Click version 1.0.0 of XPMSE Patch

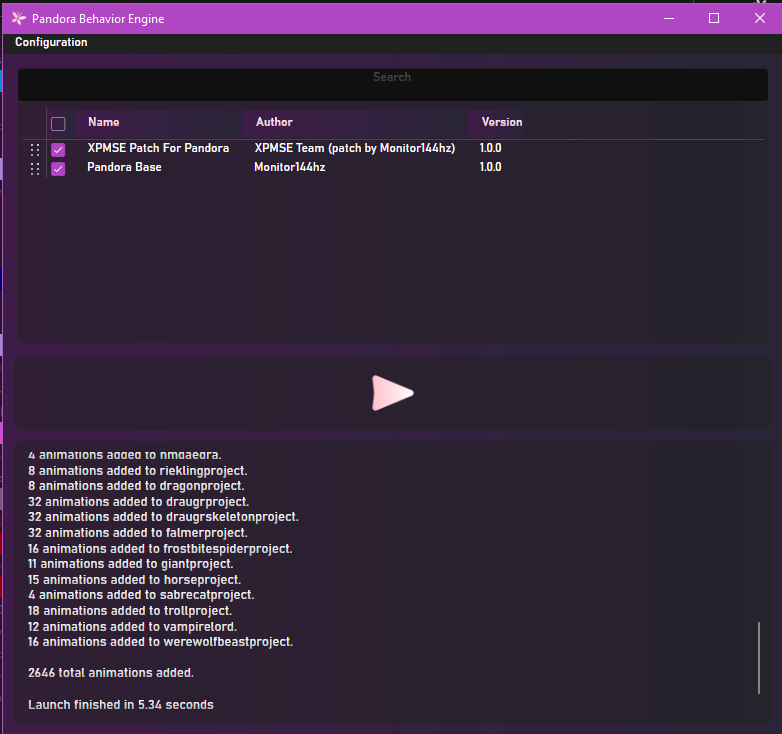(x=490, y=148)
